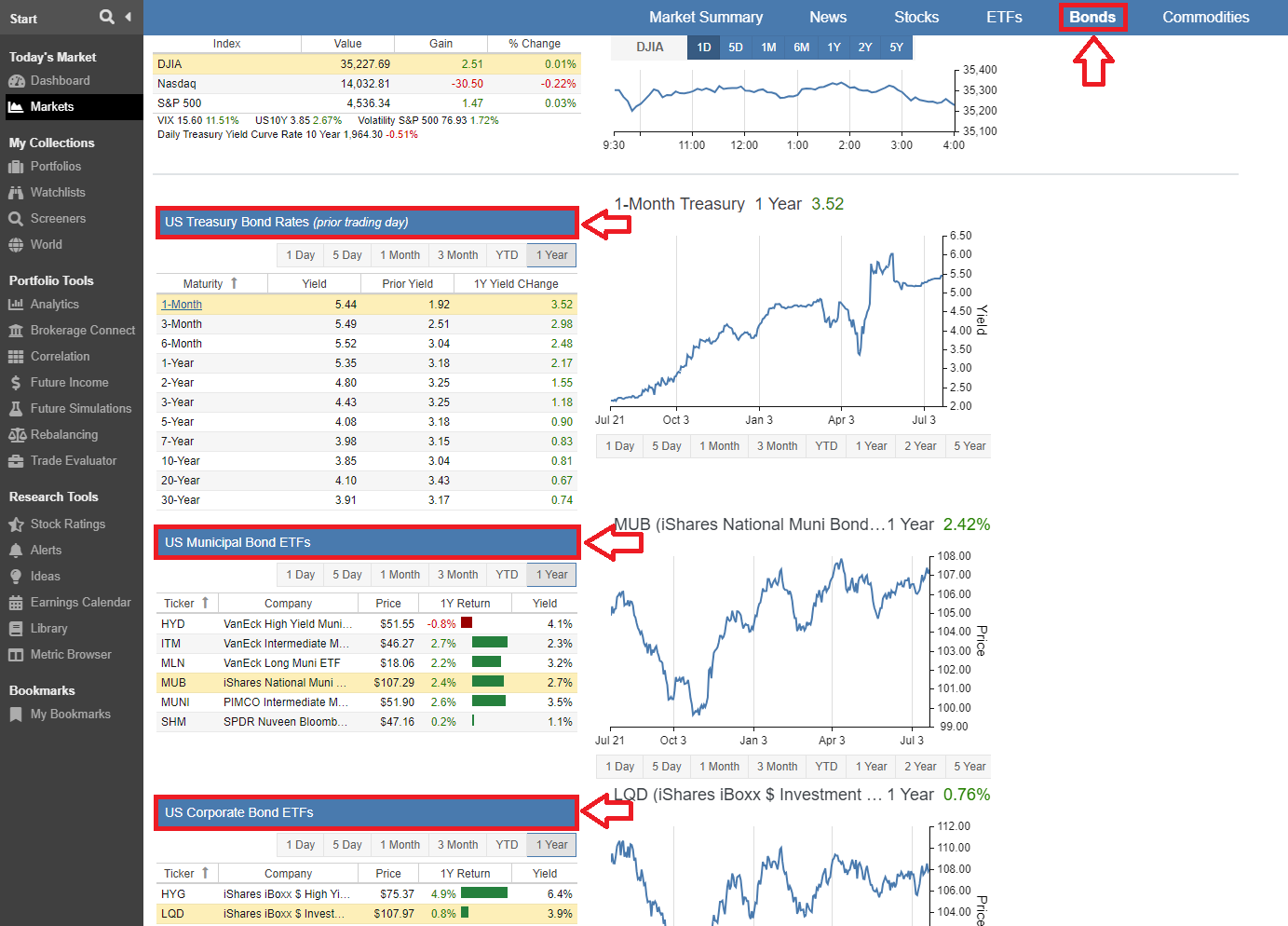Open Screeners via the magnifier icon

[x=16, y=219]
